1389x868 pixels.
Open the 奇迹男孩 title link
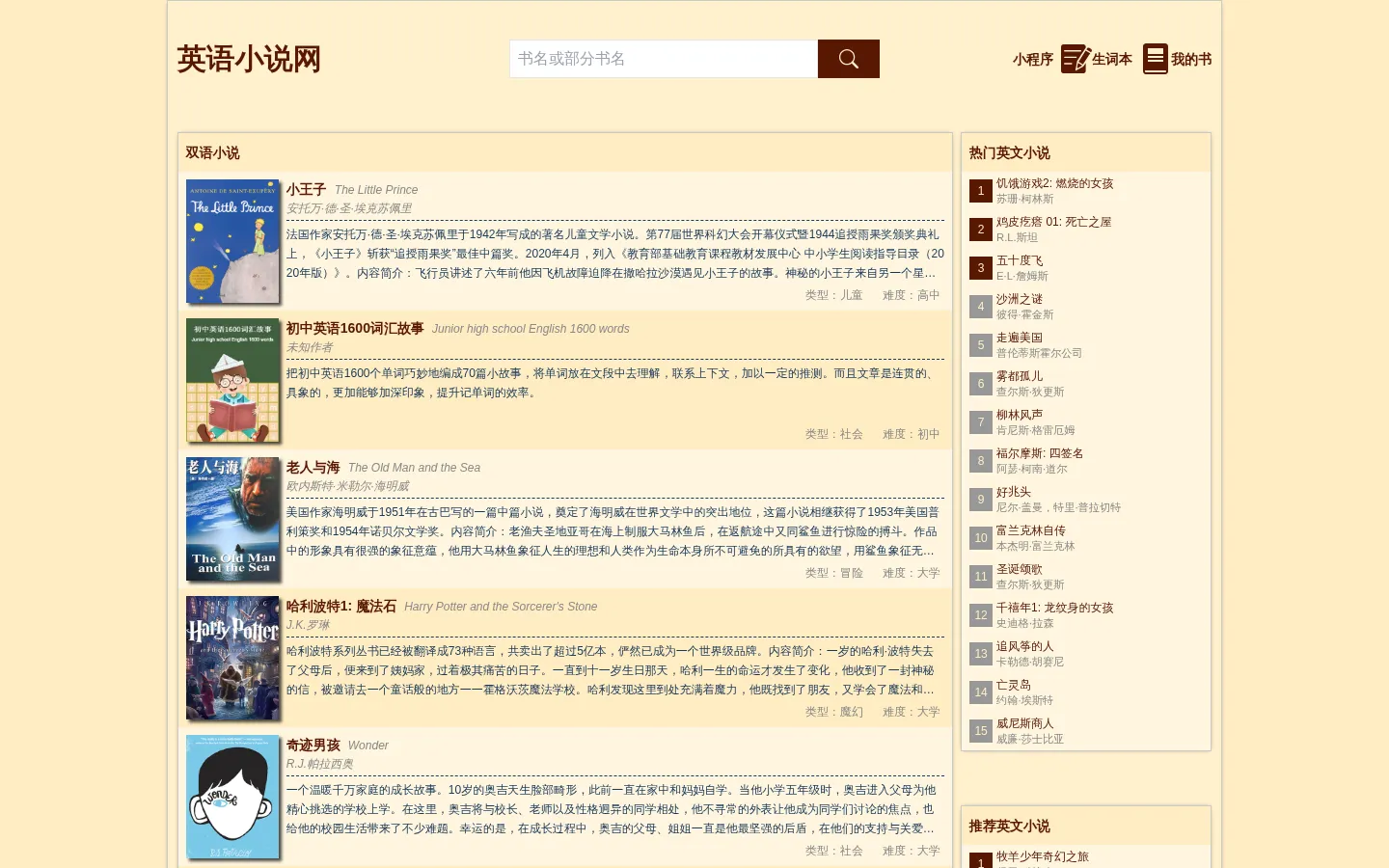coord(313,746)
